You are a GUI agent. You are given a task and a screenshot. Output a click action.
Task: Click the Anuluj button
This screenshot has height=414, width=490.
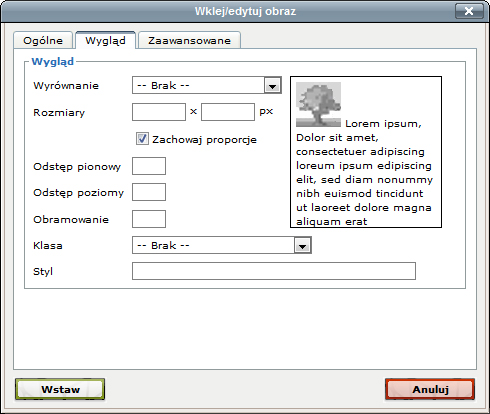pos(430,389)
